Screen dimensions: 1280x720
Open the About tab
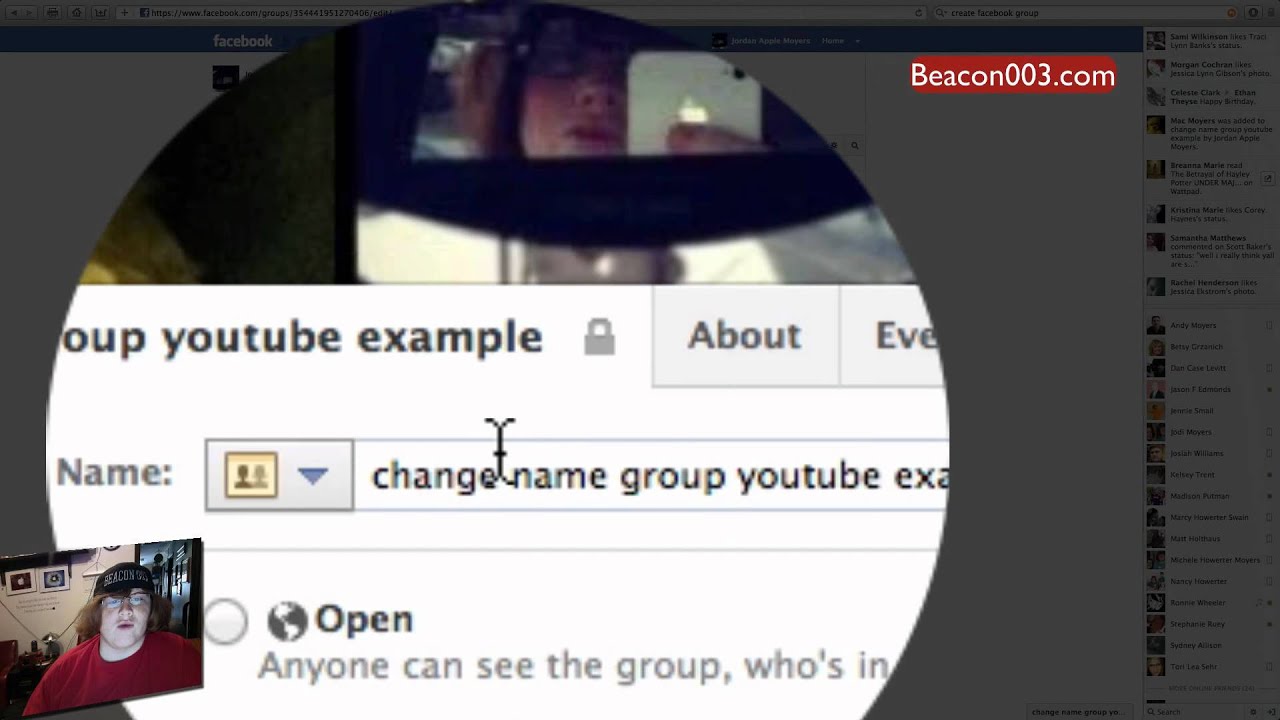pos(745,336)
